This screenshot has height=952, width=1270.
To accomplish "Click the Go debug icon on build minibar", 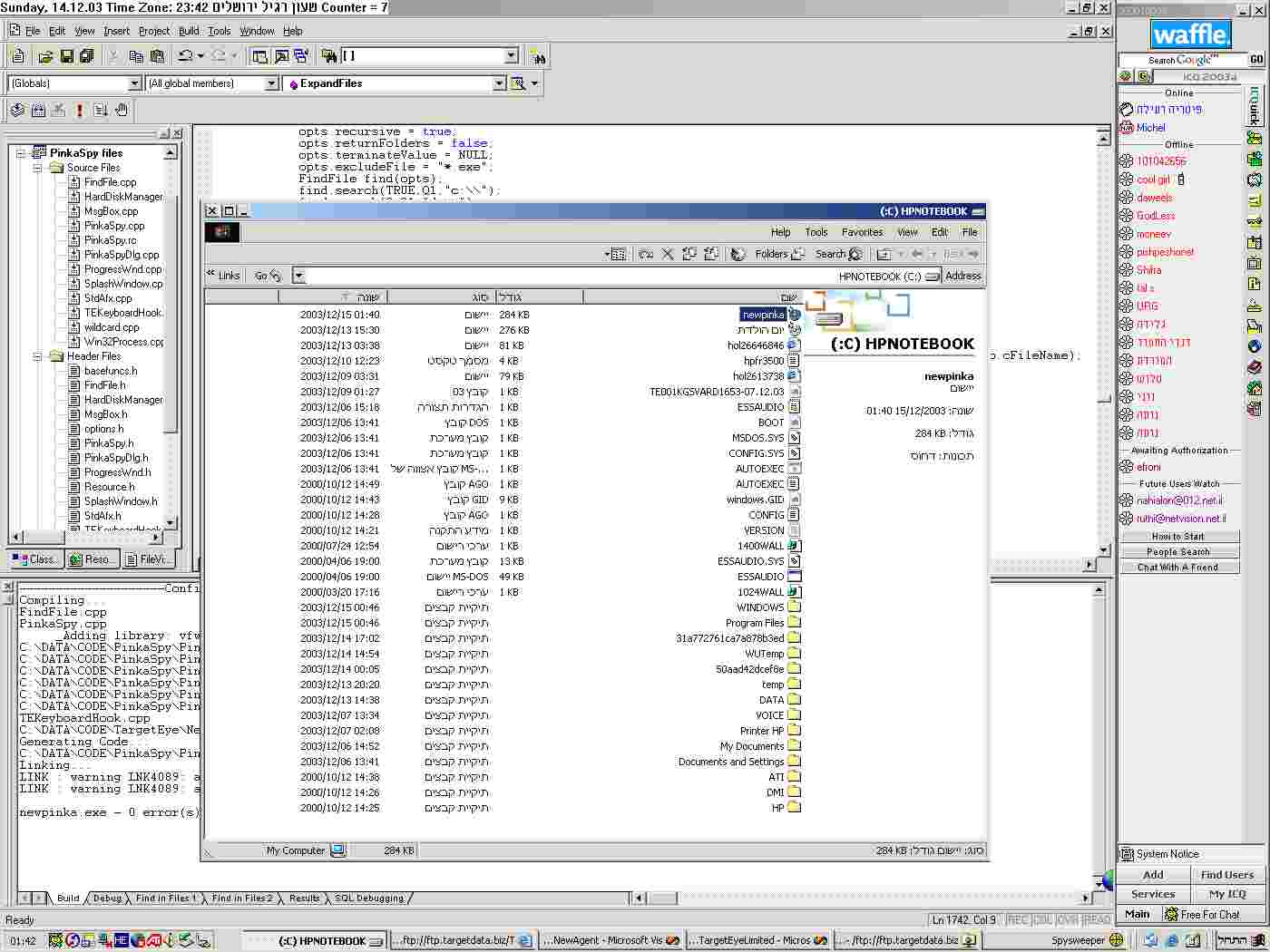I will (101, 110).
